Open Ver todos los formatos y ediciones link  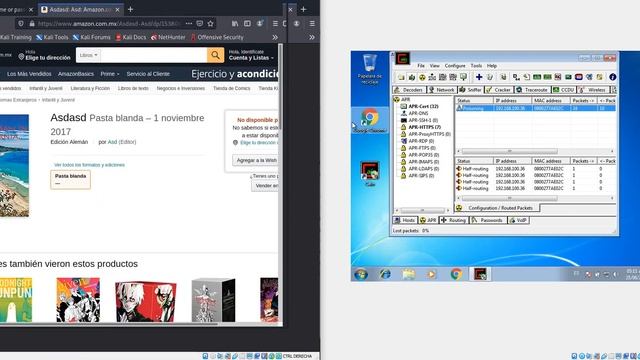click(x=89, y=165)
